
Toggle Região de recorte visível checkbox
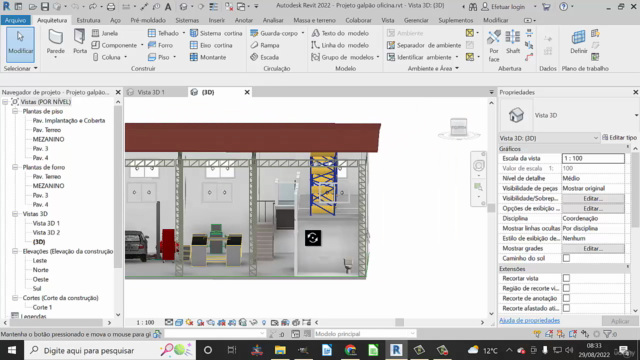(566, 288)
